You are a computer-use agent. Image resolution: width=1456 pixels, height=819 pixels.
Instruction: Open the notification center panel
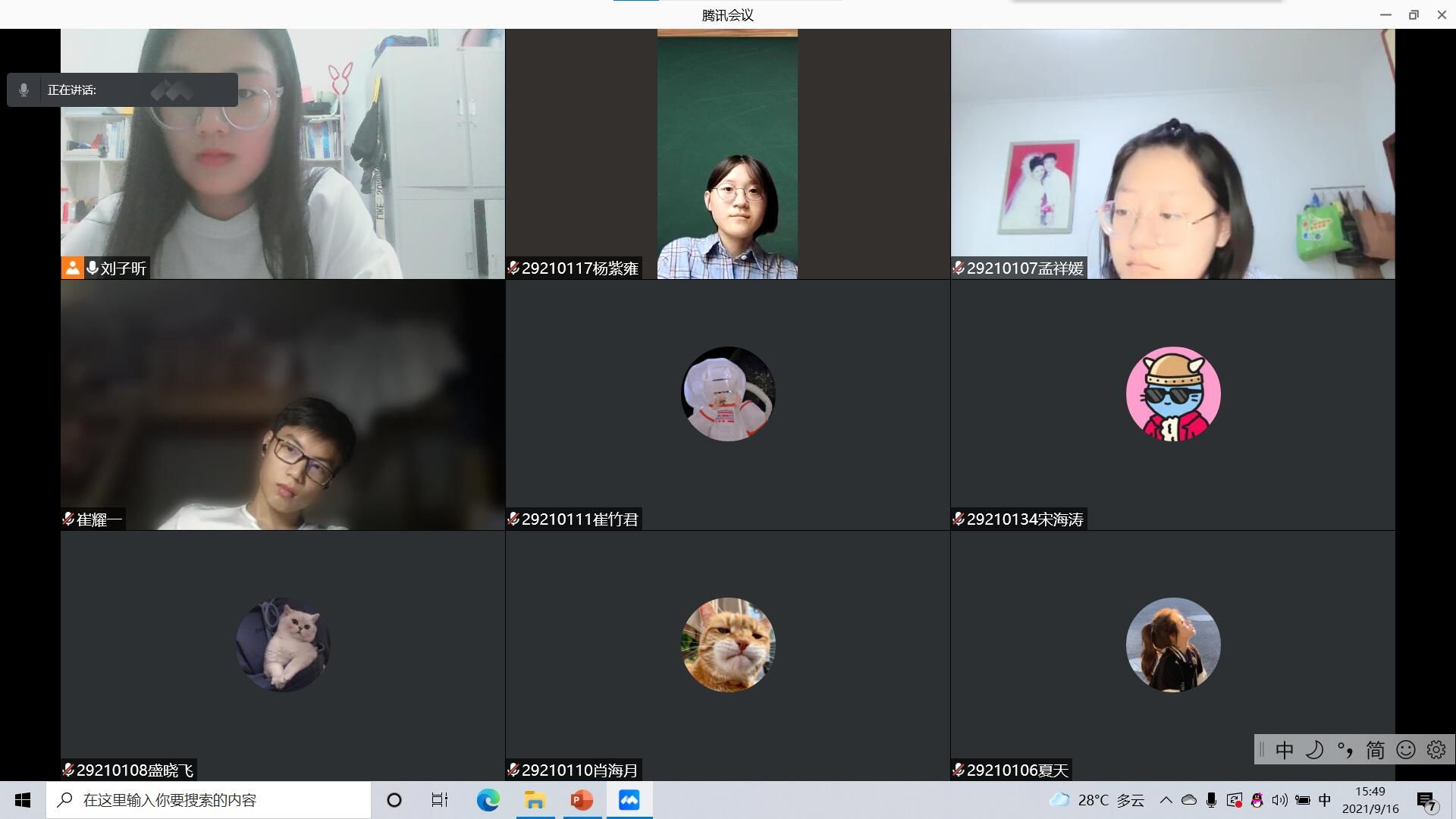(x=1426, y=801)
